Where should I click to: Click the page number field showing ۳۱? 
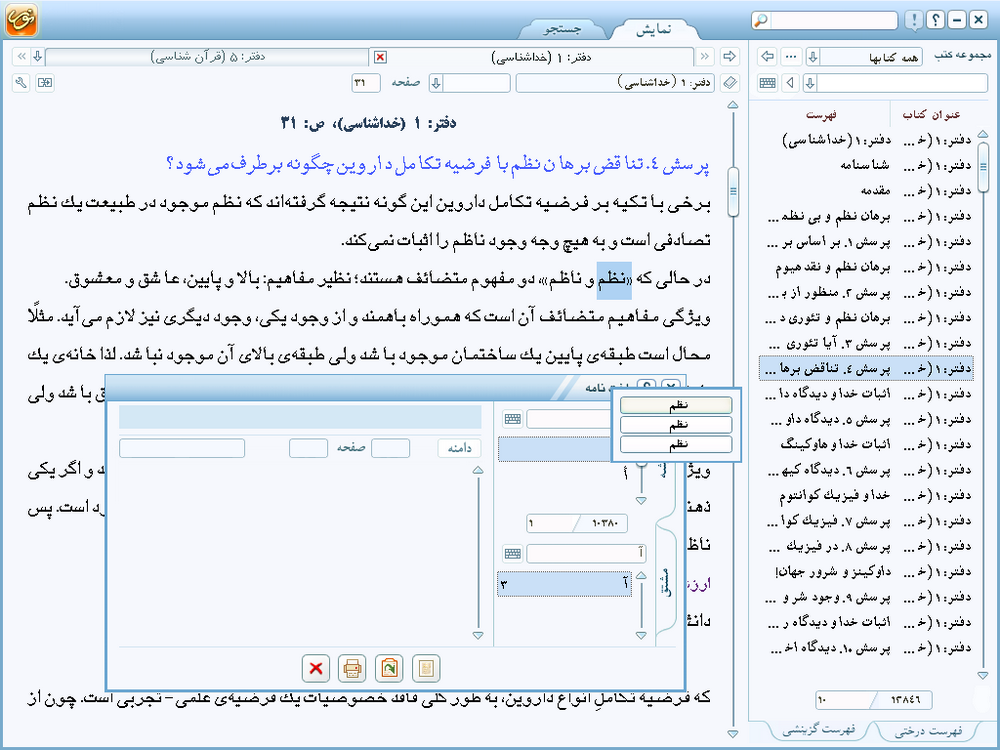tap(365, 83)
